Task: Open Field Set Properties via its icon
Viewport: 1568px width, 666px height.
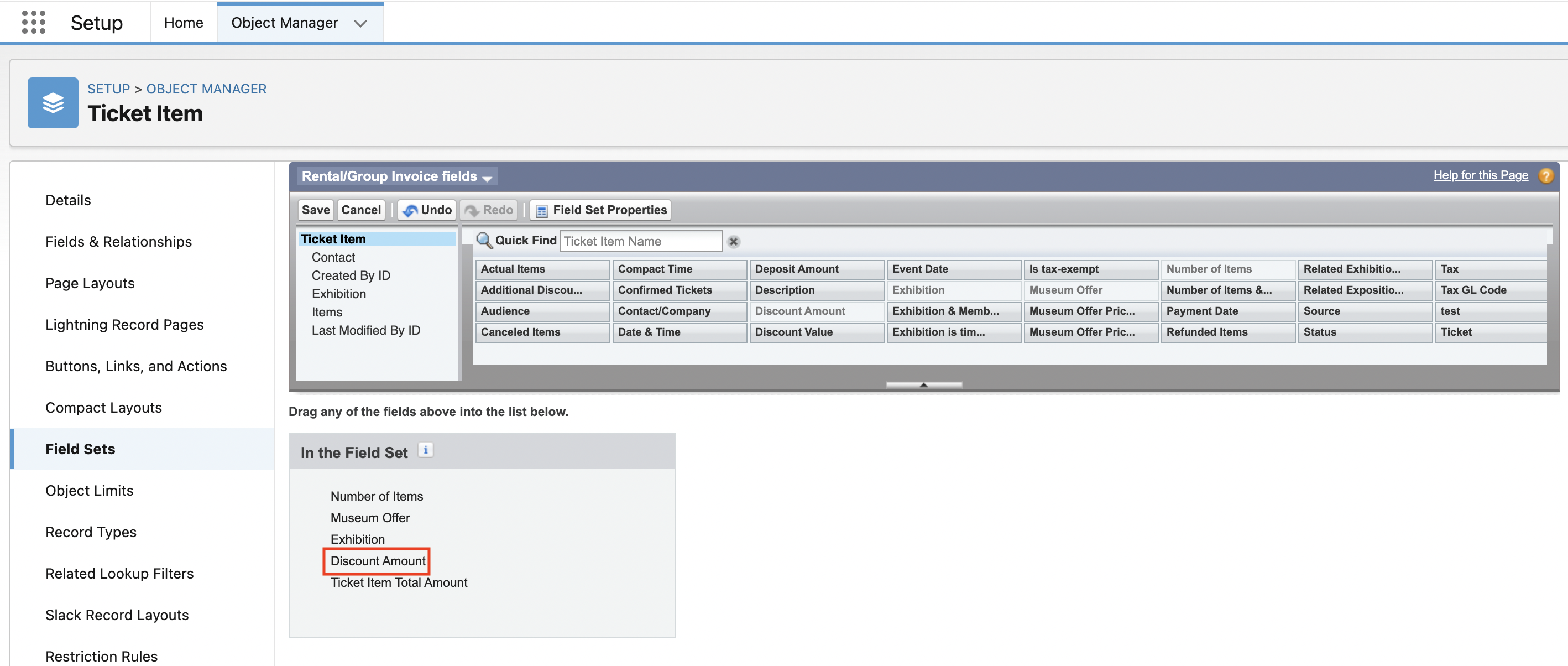Action: tap(541, 210)
